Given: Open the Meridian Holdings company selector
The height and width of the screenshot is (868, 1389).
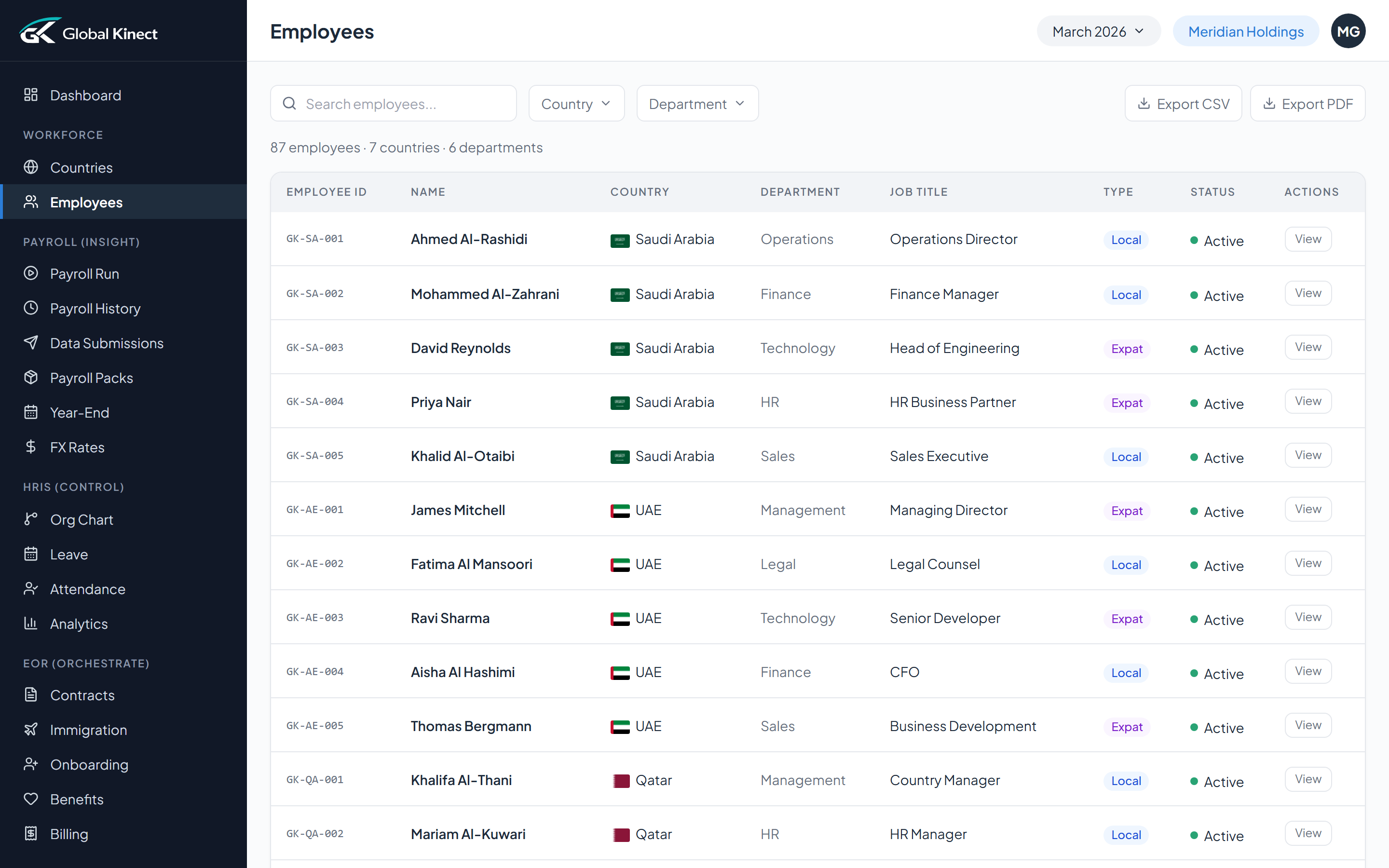Looking at the screenshot, I should coord(1245,31).
